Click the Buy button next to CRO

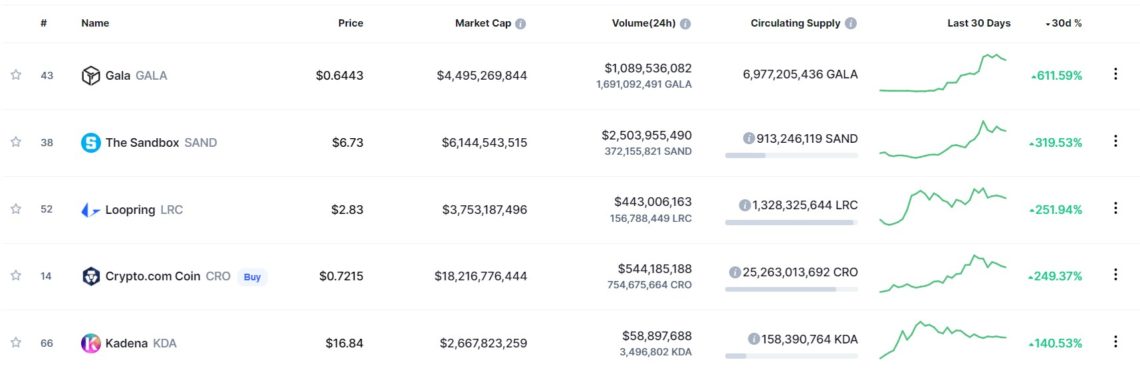click(x=252, y=276)
